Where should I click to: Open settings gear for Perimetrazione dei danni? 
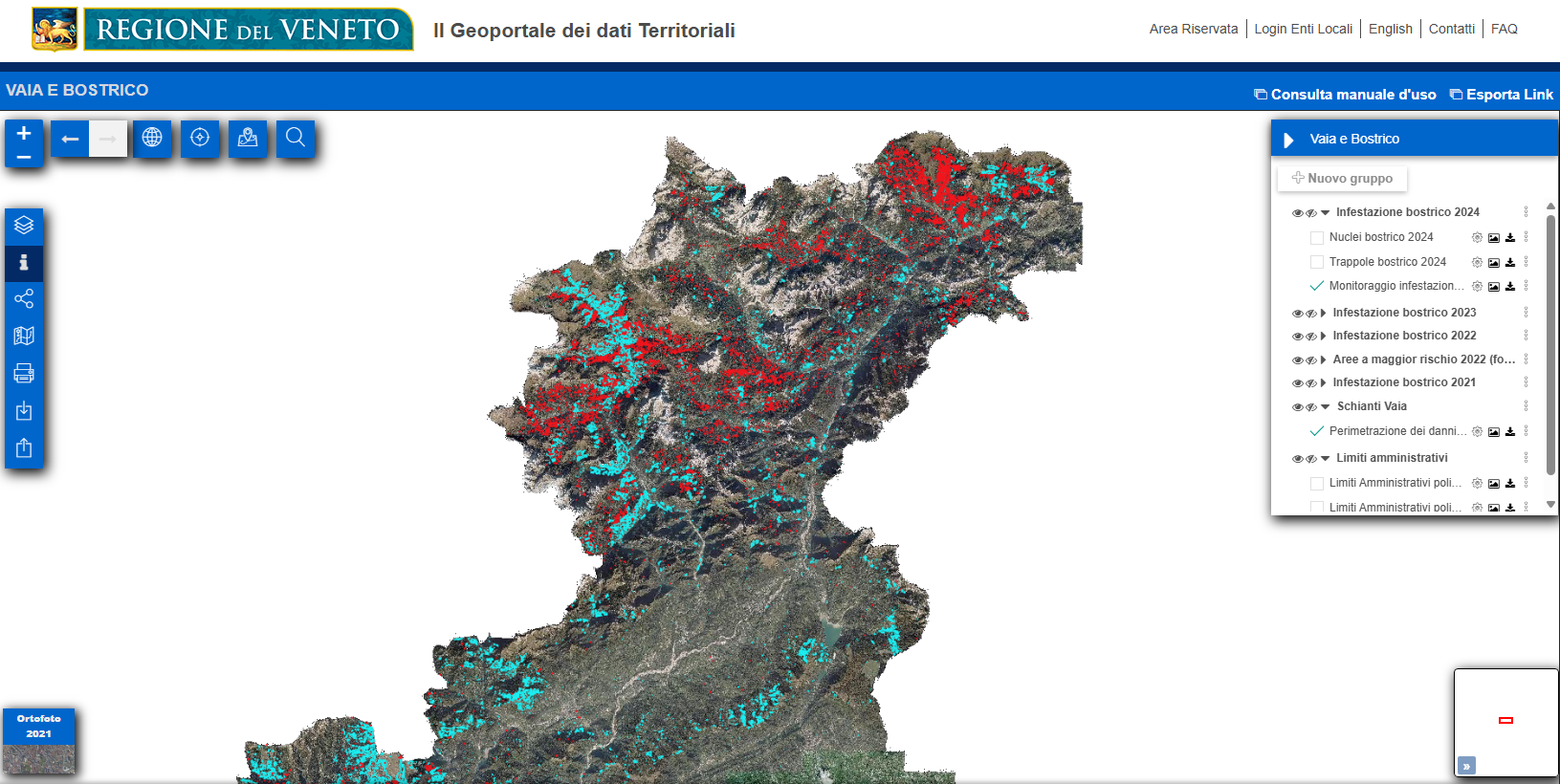tap(1477, 431)
